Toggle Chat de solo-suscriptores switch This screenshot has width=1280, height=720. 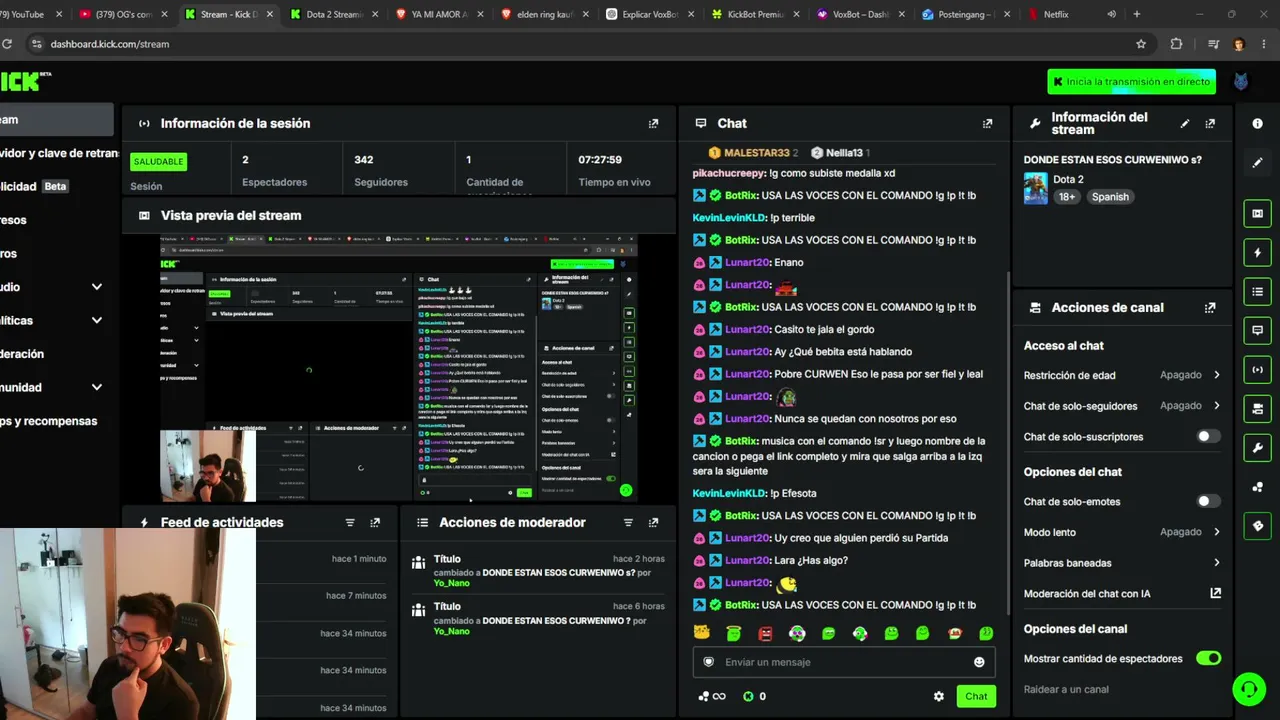pyautogui.click(x=1208, y=436)
